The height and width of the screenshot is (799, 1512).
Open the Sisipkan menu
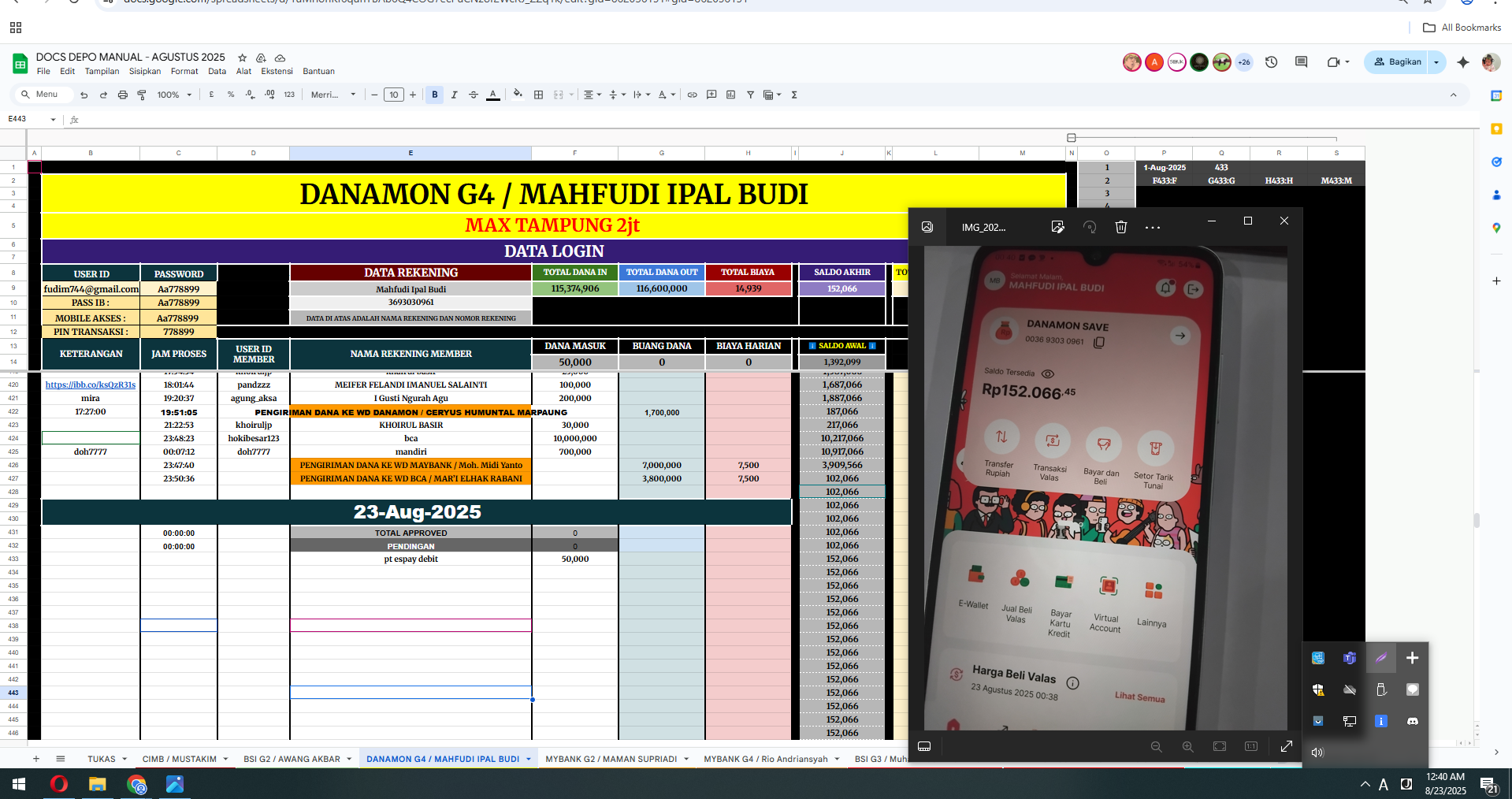tap(145, 71)
